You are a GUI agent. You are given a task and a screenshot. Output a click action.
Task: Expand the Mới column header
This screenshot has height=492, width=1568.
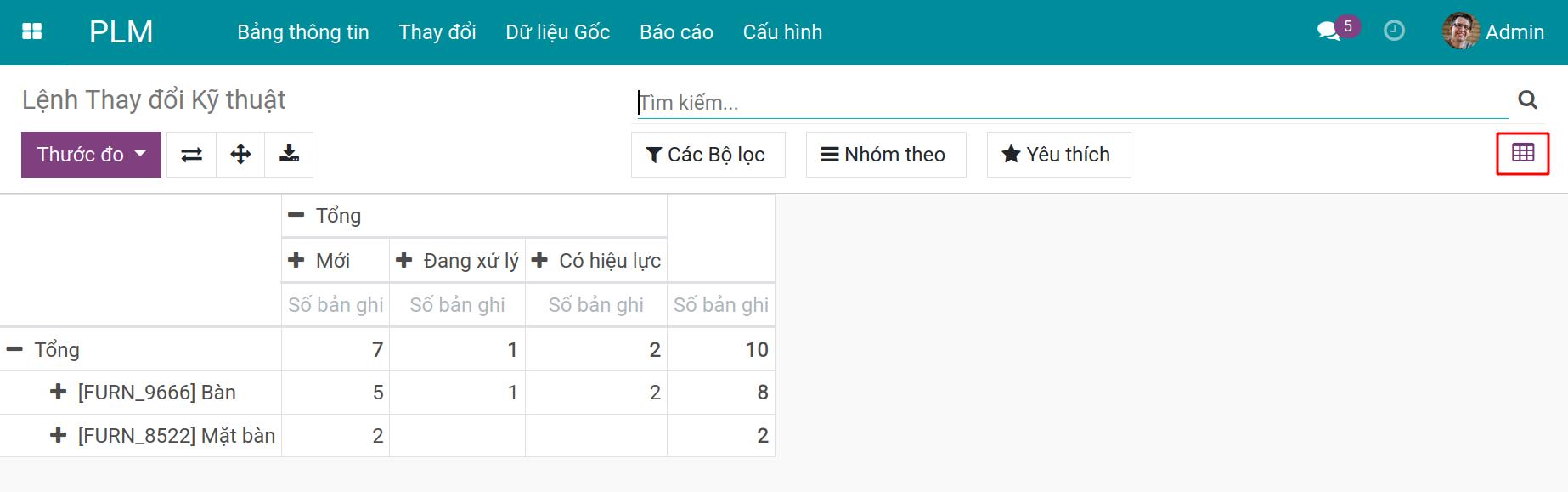332,261
